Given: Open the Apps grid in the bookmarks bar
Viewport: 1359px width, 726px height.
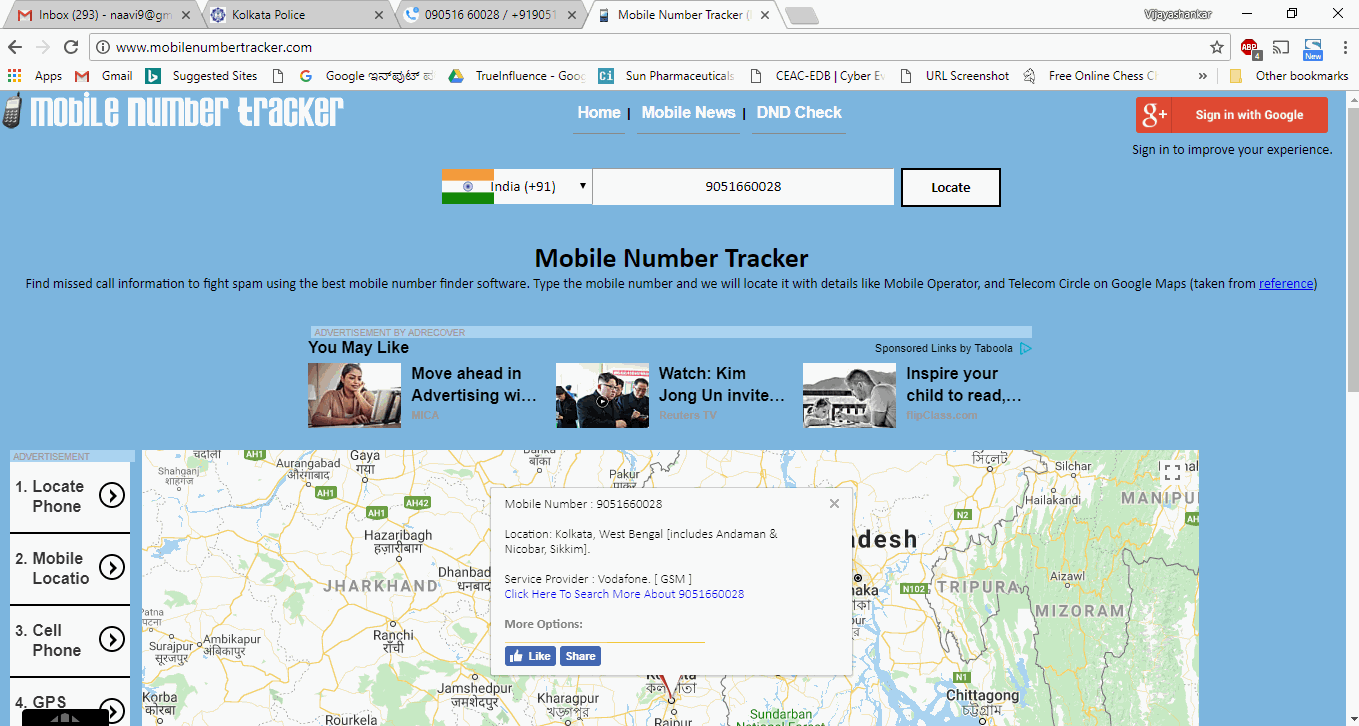Looking at the screenshot, I should click(14, 76).
